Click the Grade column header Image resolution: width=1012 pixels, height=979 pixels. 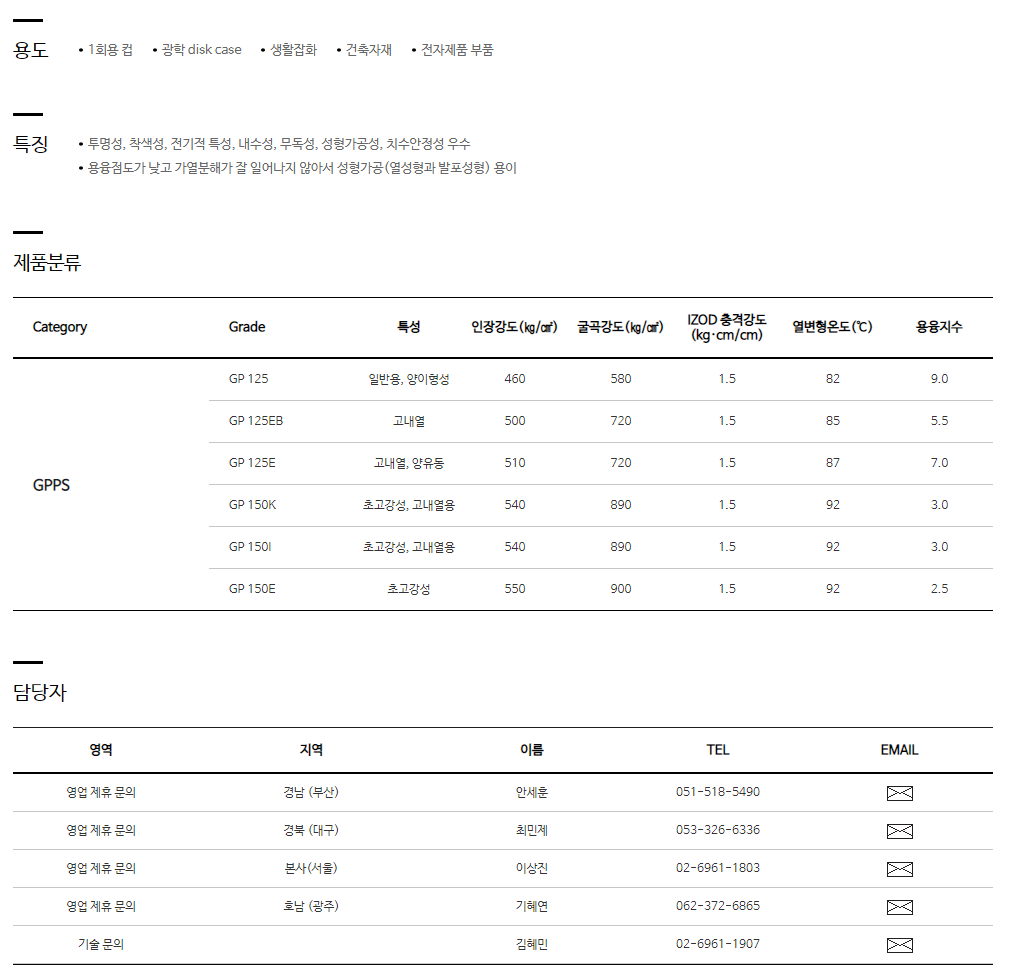[247, 327]
